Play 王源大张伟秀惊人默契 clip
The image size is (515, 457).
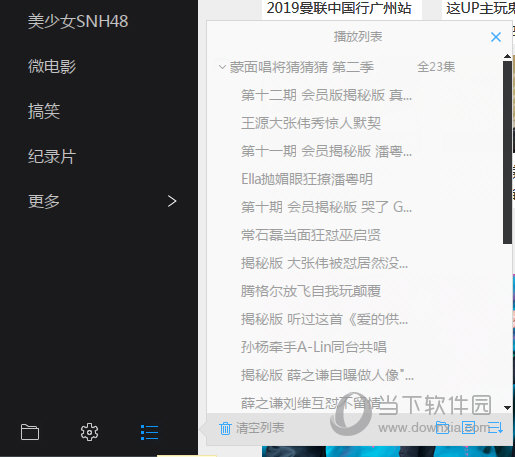[x=311, y=123]
